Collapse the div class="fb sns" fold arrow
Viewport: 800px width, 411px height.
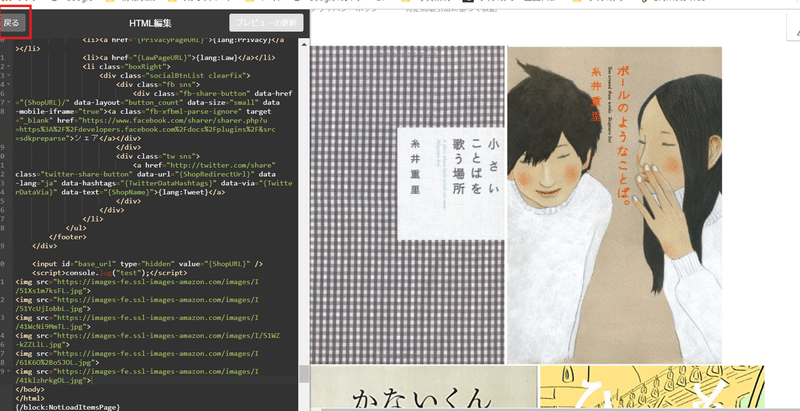point(10,85)
